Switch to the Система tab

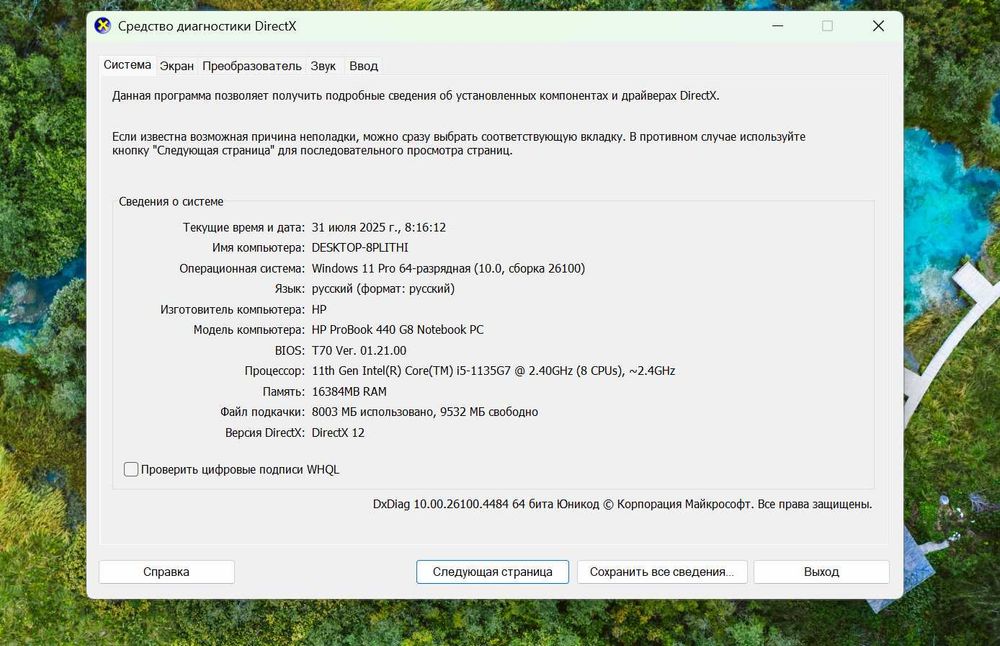(128, 65)
